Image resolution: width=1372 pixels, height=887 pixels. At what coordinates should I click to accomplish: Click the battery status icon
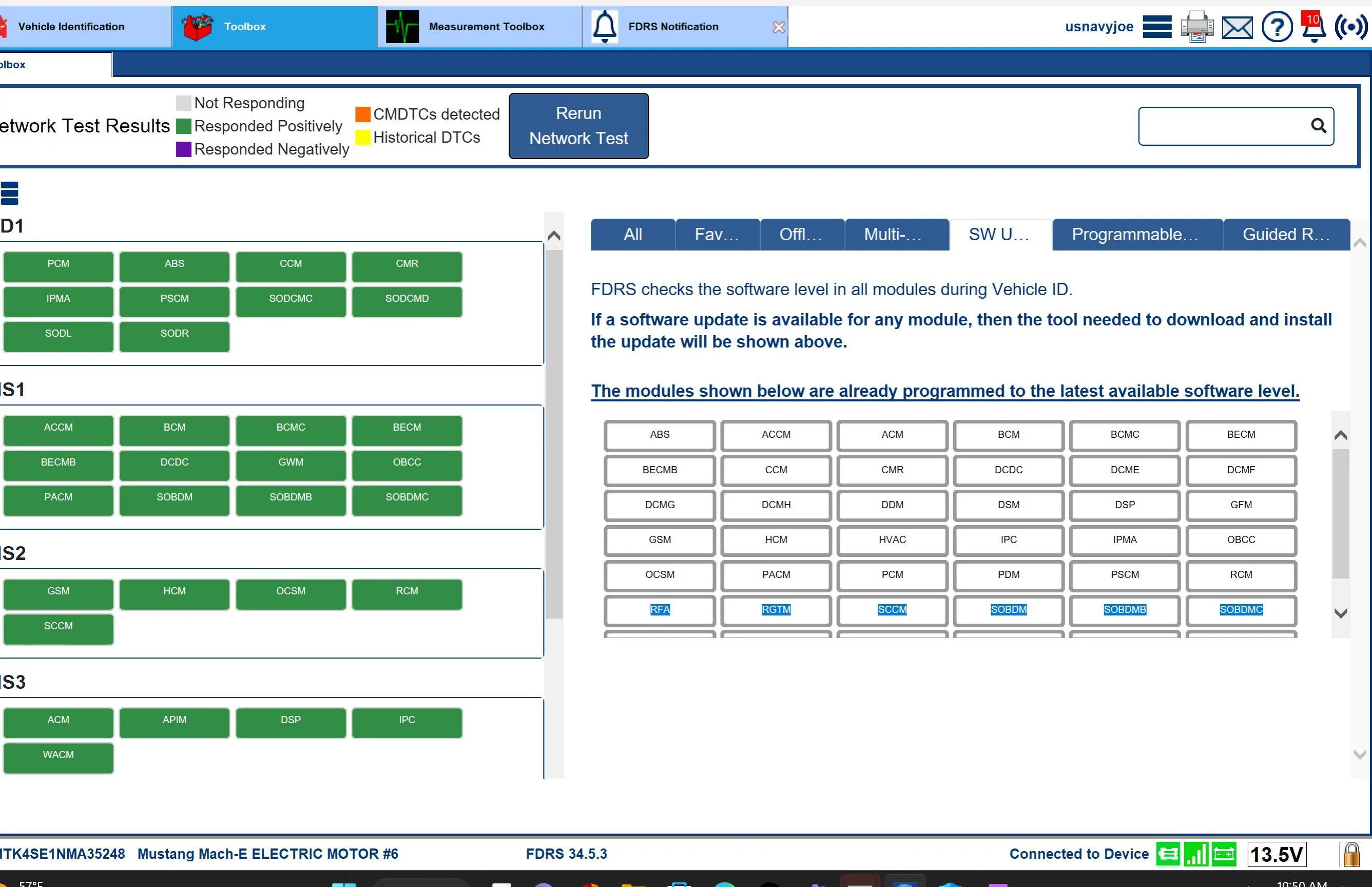(x=1224, y=854)
